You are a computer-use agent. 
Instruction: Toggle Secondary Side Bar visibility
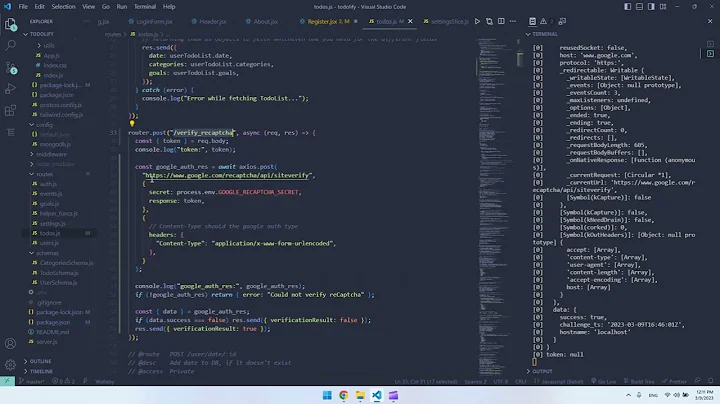click(651, 6)
